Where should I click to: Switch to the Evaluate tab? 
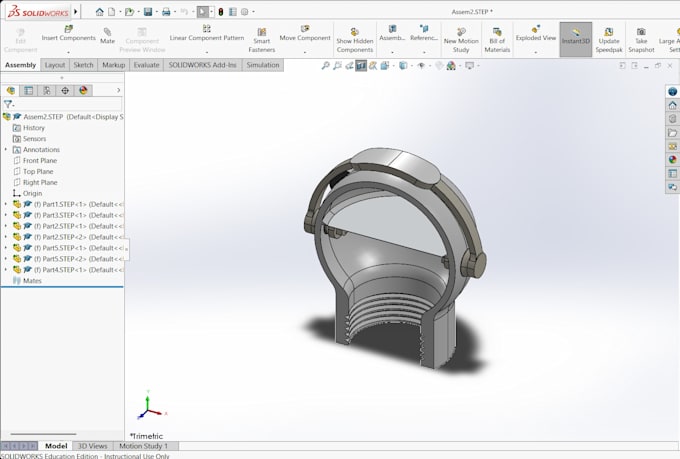tap(146, 65)
